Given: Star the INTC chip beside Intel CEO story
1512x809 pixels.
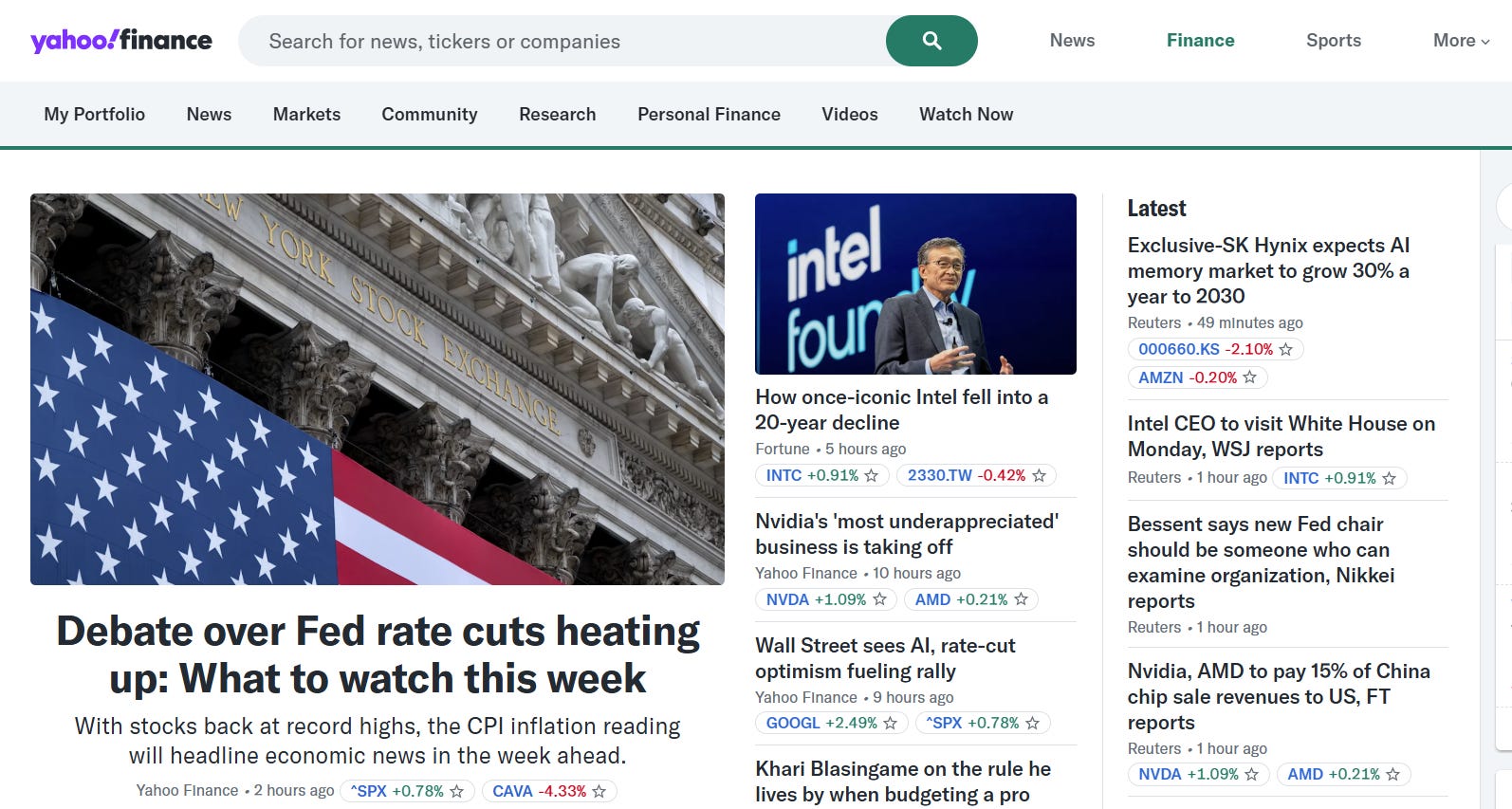Looking at the screenshot, I should pyautogui.click(x=1389, y=478).
